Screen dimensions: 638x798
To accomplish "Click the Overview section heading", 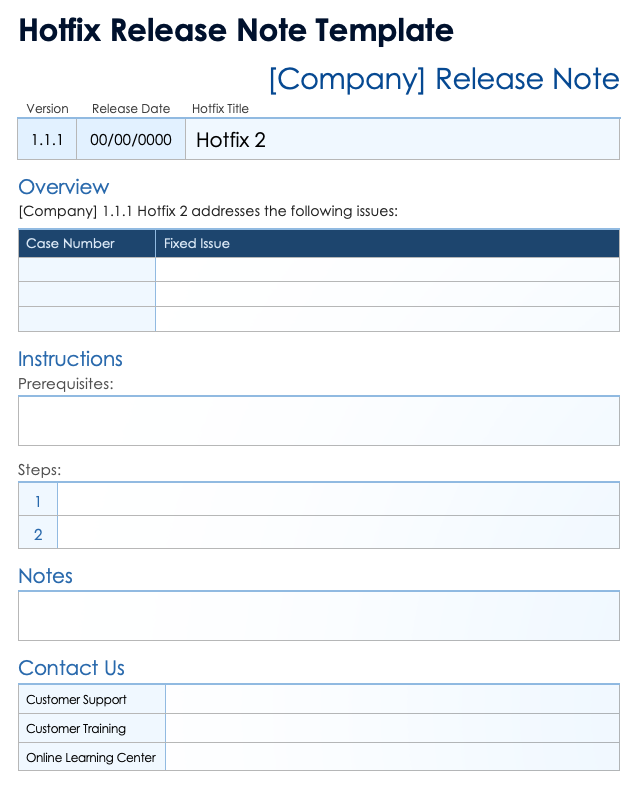I will (64, 187).
